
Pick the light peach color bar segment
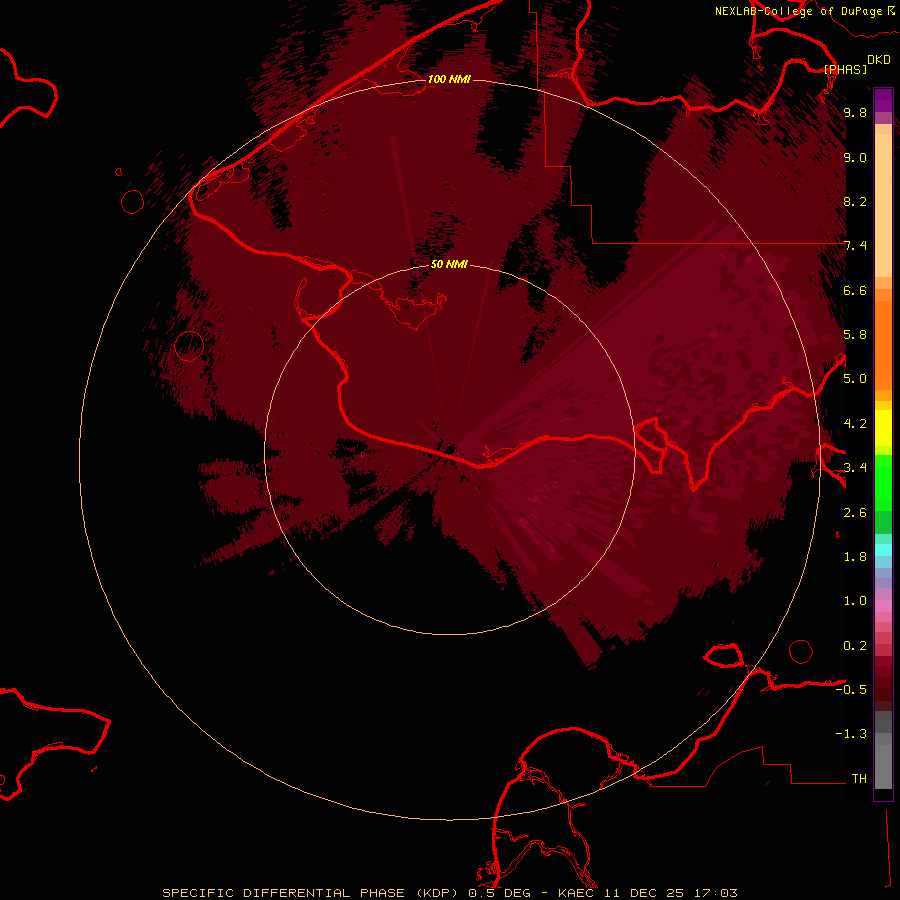pyautogui.click(x=883, y=205)
